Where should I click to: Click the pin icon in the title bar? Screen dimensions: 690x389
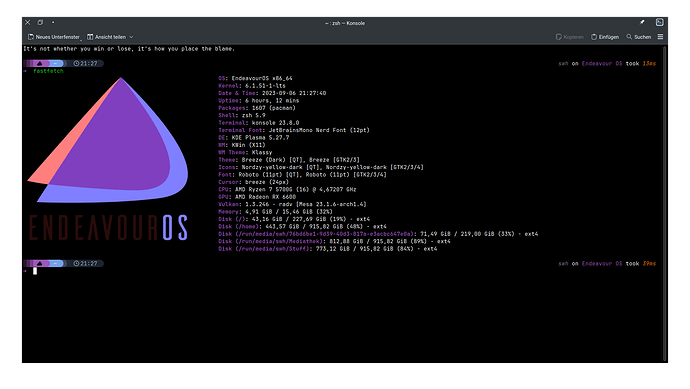pos(642,22)
